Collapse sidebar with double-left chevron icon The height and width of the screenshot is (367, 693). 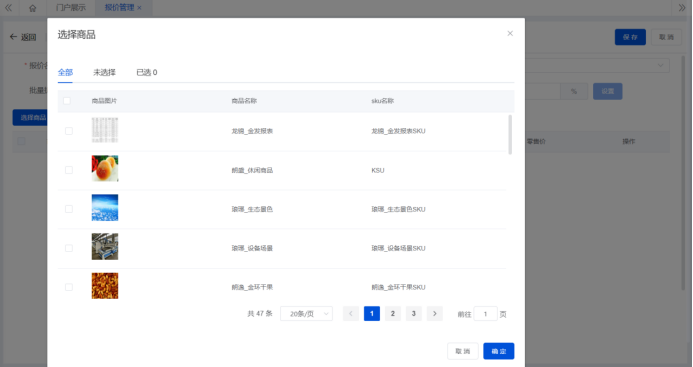(x=8, y=8)
